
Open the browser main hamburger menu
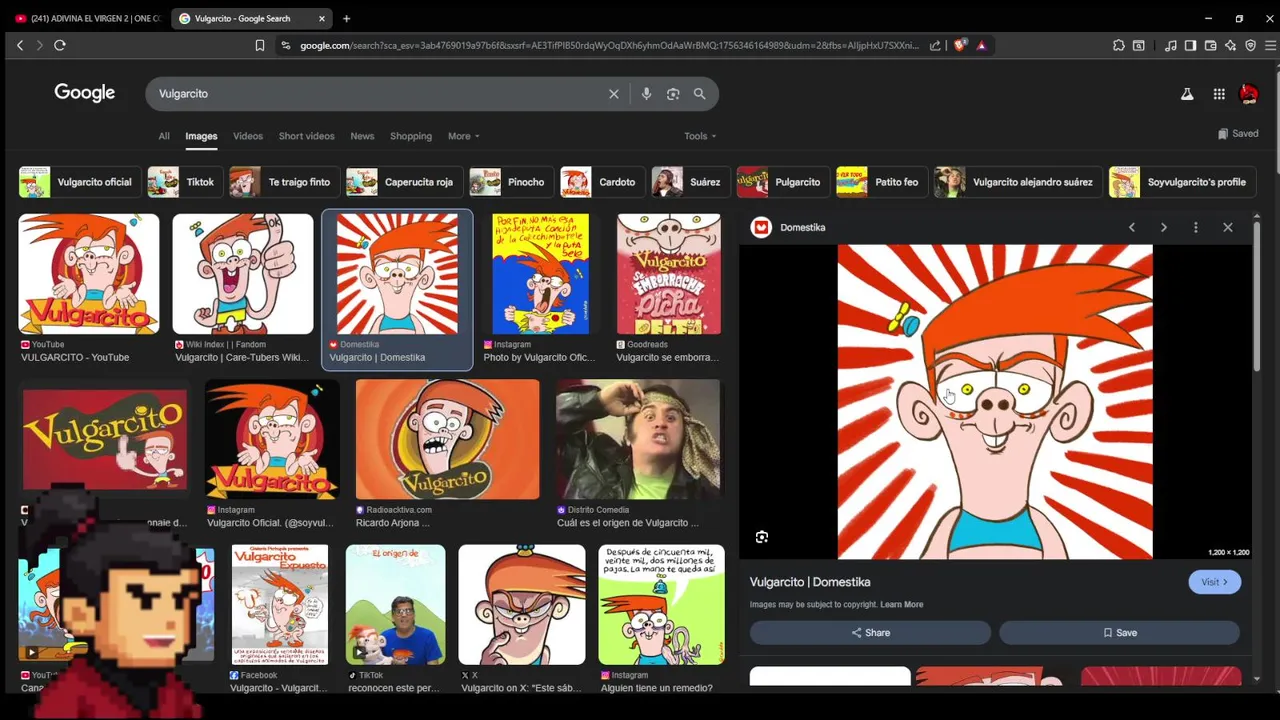1270,45
